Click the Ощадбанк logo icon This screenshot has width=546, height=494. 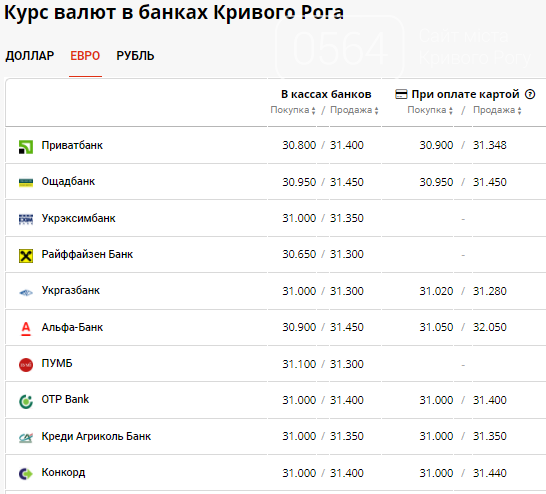point(26,182)
